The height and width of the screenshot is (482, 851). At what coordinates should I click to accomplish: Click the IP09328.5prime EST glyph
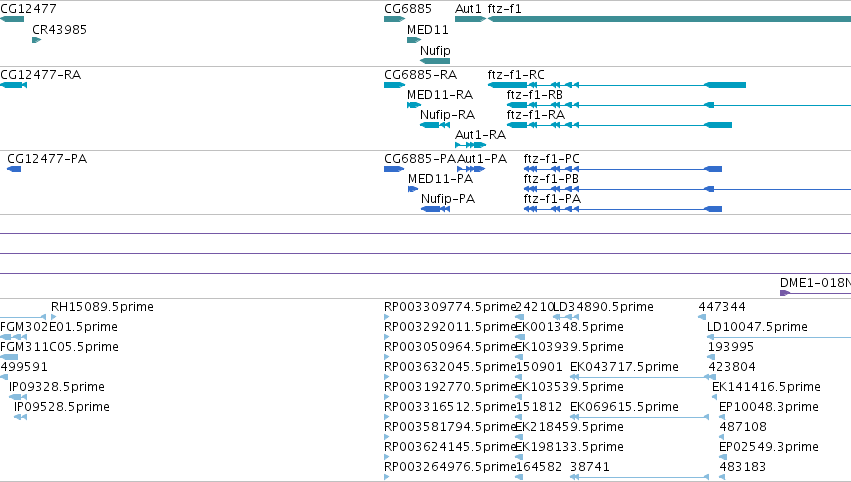coord(18,397)
